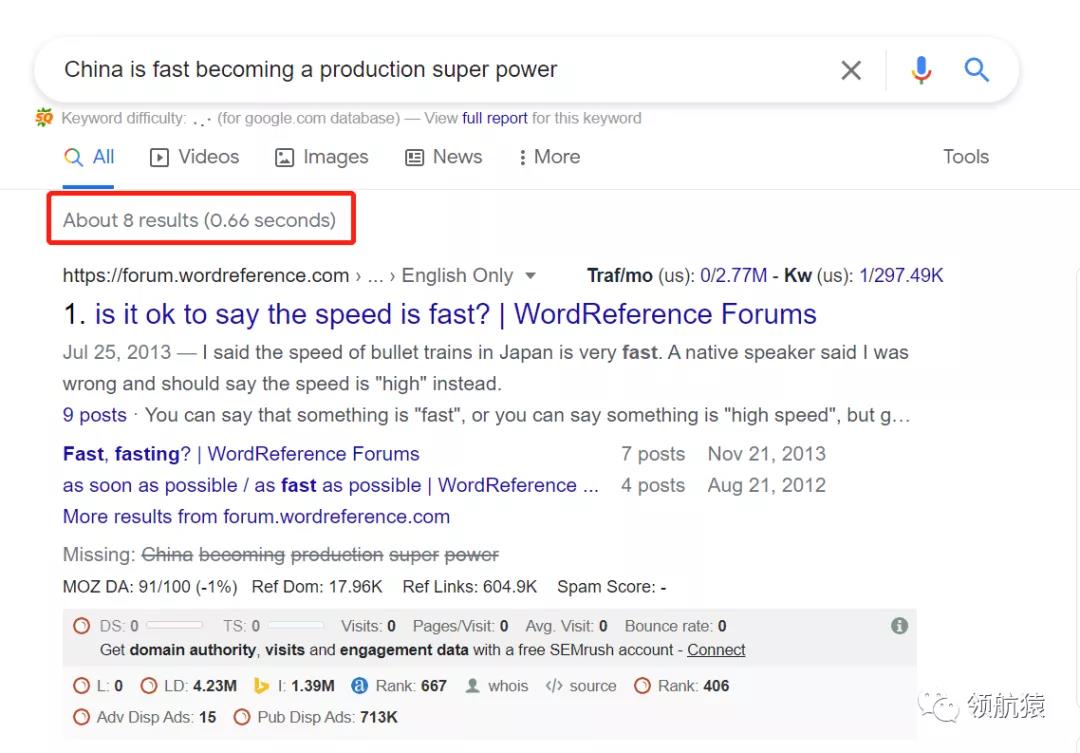Expand the dropdown arrow beside English Only
The width and height of the screenshot is (1080, 753).
point(531,276)
